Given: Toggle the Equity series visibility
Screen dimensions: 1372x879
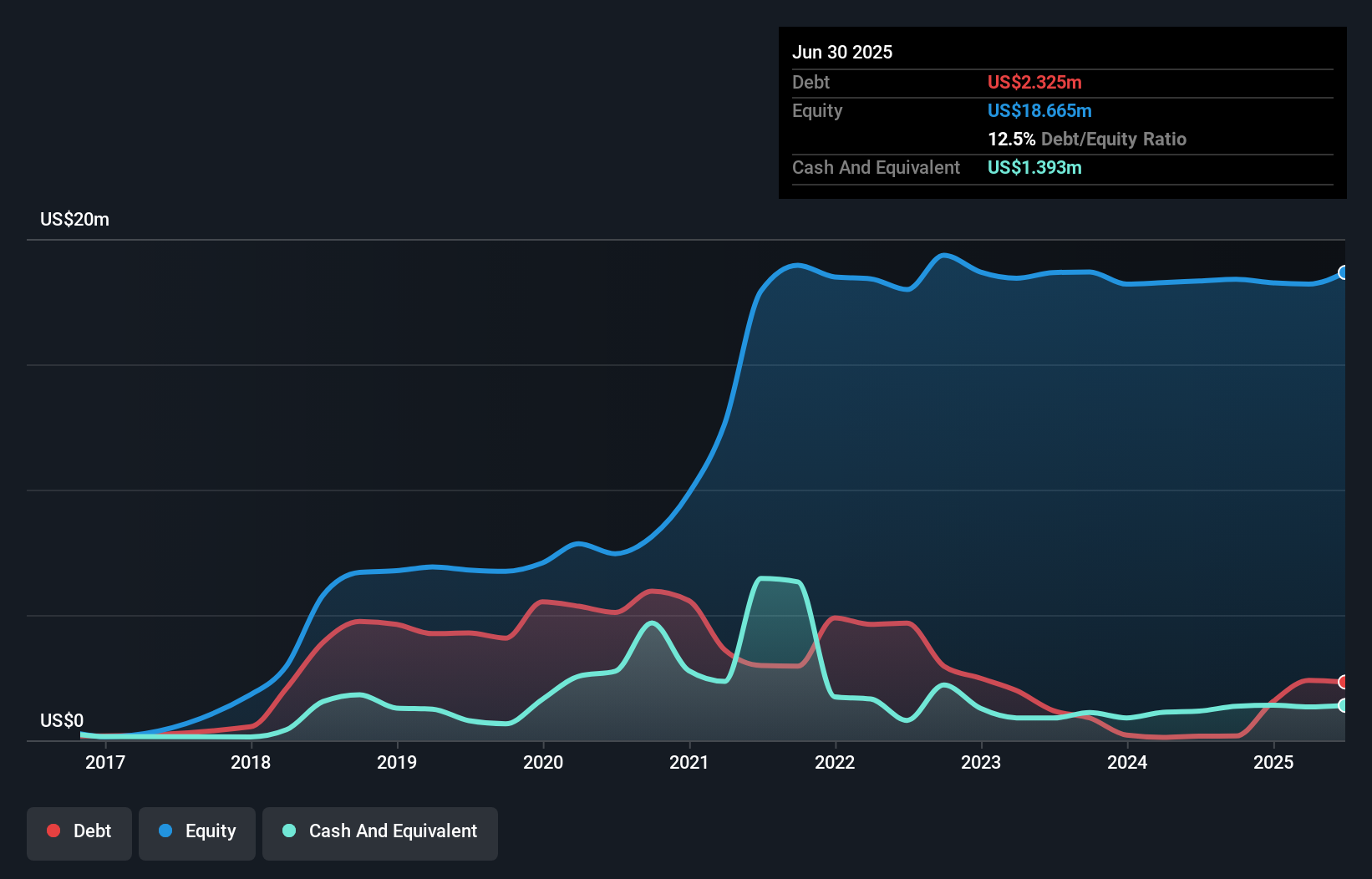Looking at the screenshot, I should tap(197, 831).
